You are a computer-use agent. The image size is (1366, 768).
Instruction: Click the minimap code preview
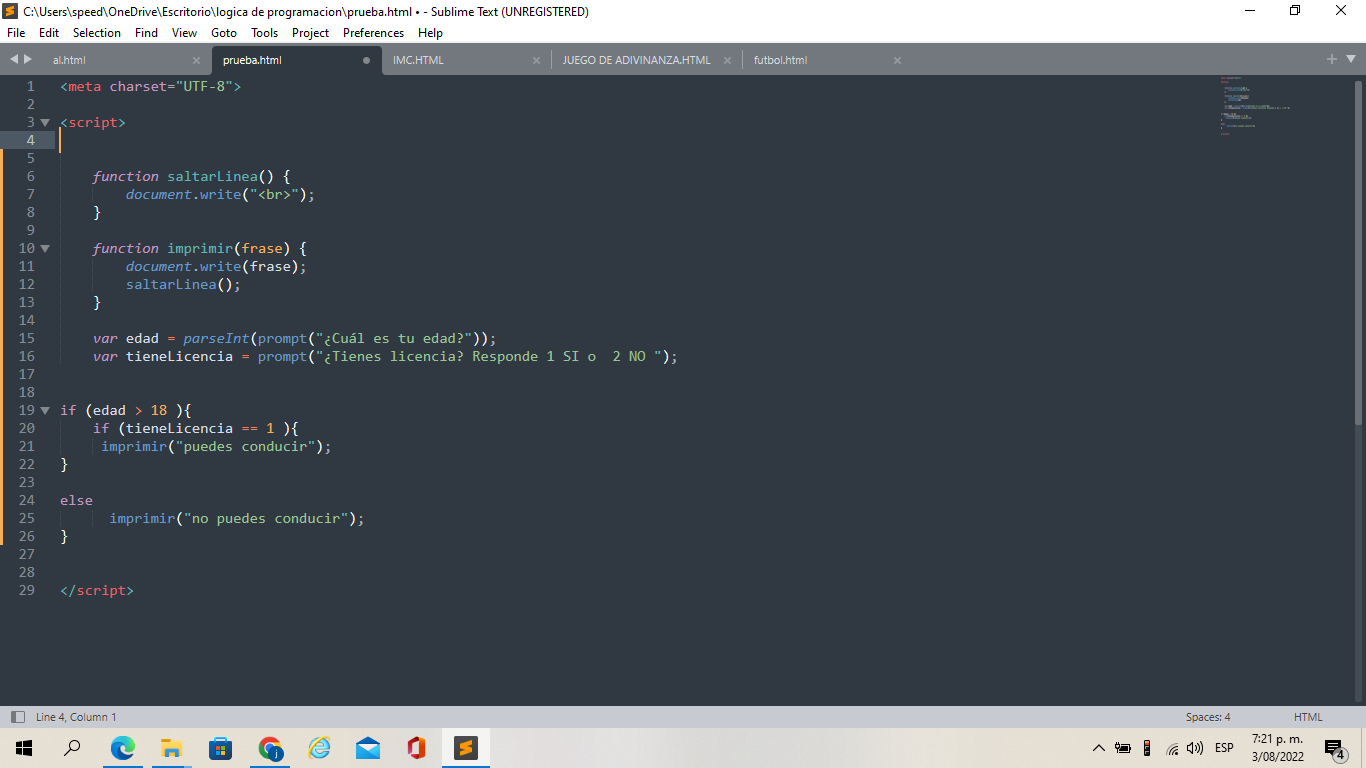pyautogui.click(x=1255, y=105)
